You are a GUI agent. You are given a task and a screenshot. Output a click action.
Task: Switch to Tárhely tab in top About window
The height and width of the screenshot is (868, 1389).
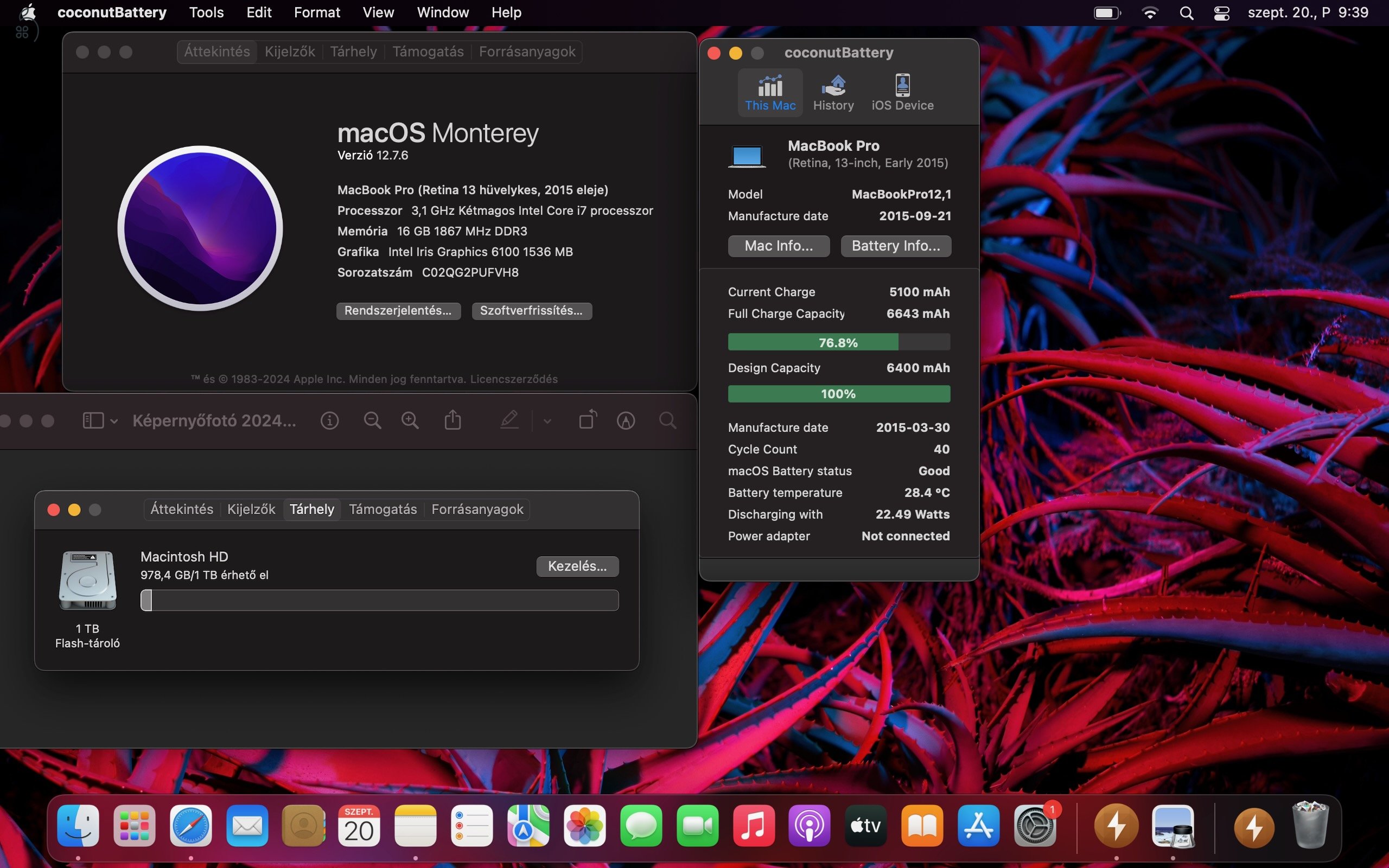(x=354, y=52)
